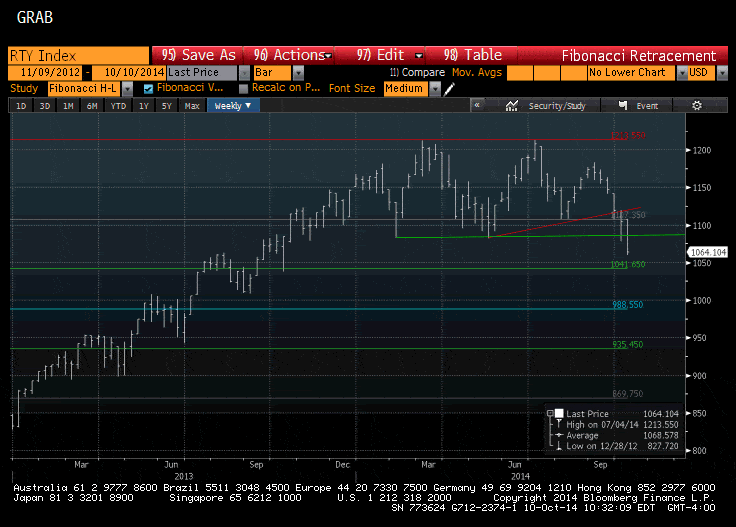Toggle the Fibonacci V... checkbox
This screenshot has height=527, width=736.
click(149, 88)
